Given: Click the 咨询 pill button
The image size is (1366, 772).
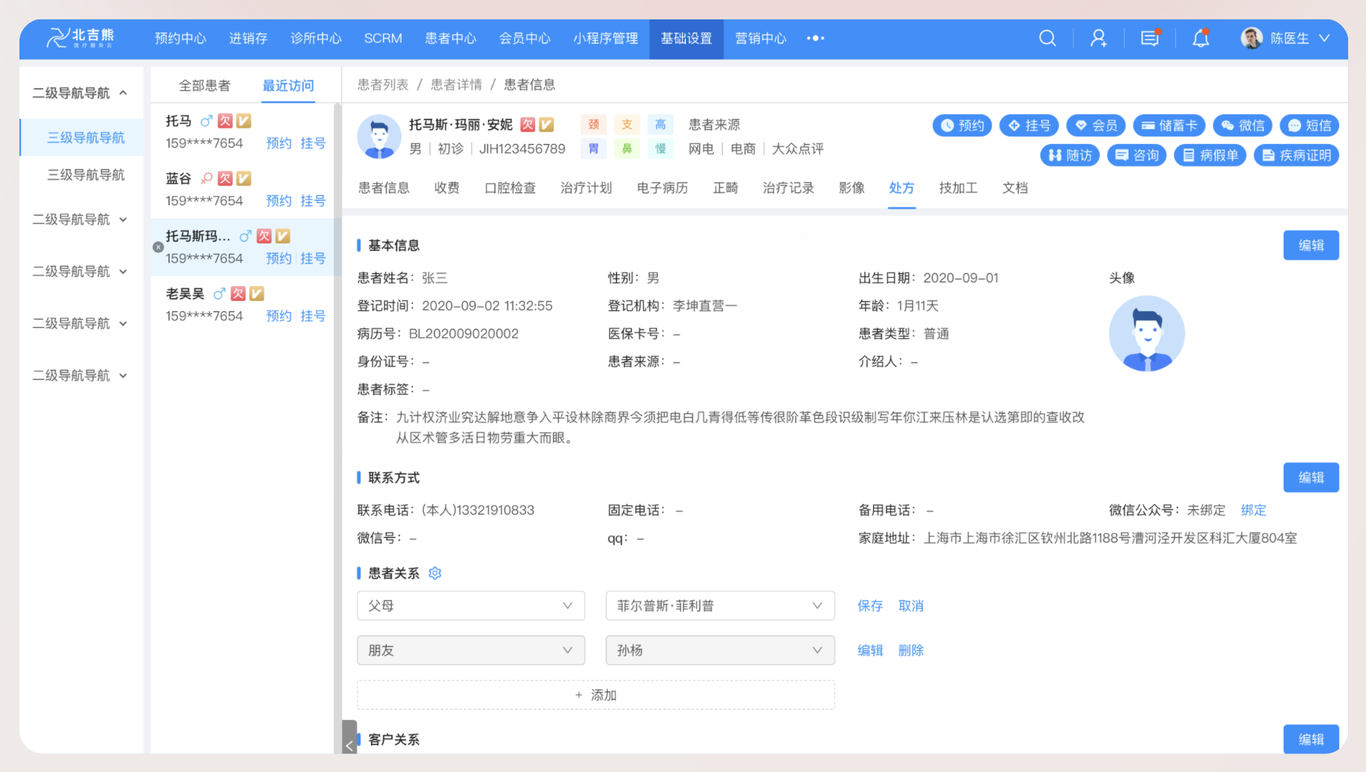Looking at the screenshot, I should [x=1137, y=155].
